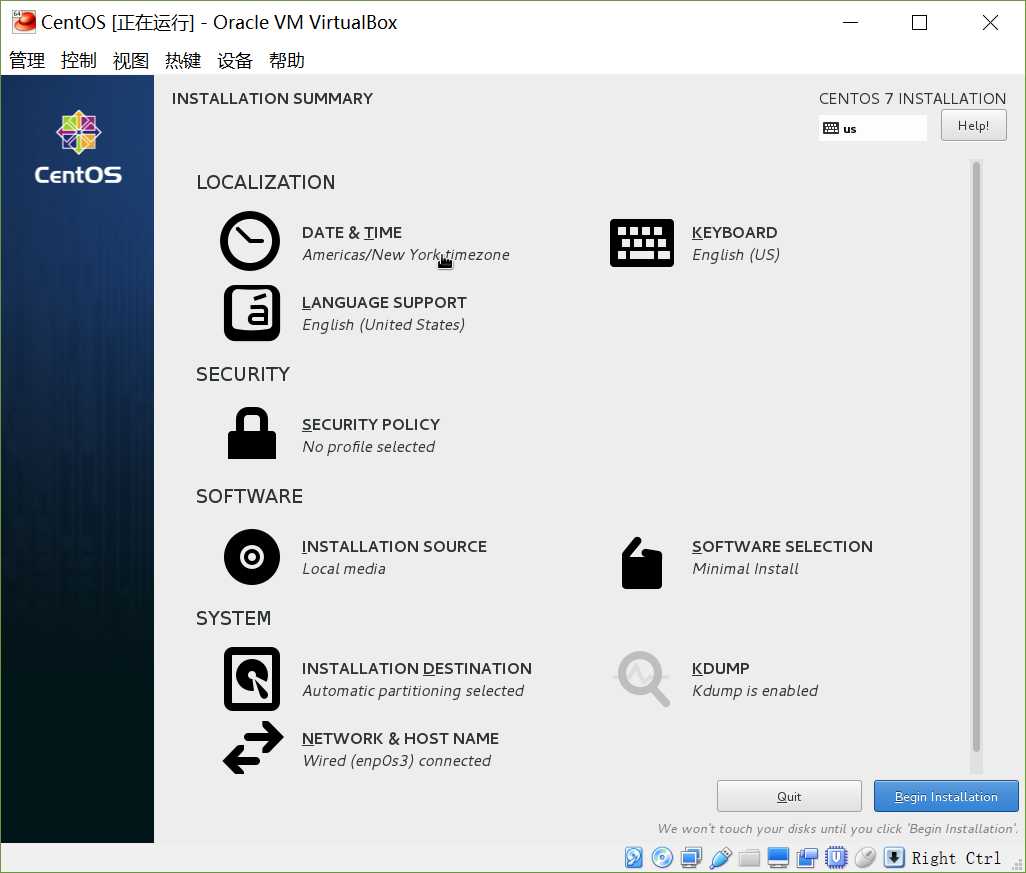Viewport: 1026px width, 873px height.
Task: Click 'English (US)' keyboard text
Action: point(736,255)
